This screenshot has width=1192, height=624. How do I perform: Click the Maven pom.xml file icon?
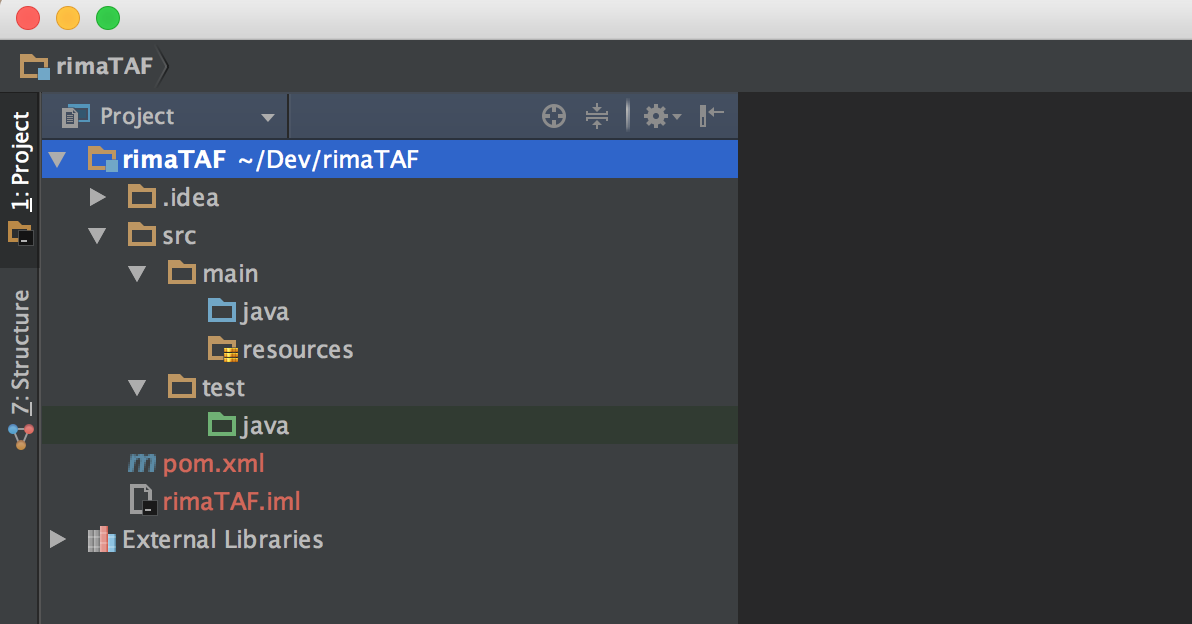pos(142,464)
